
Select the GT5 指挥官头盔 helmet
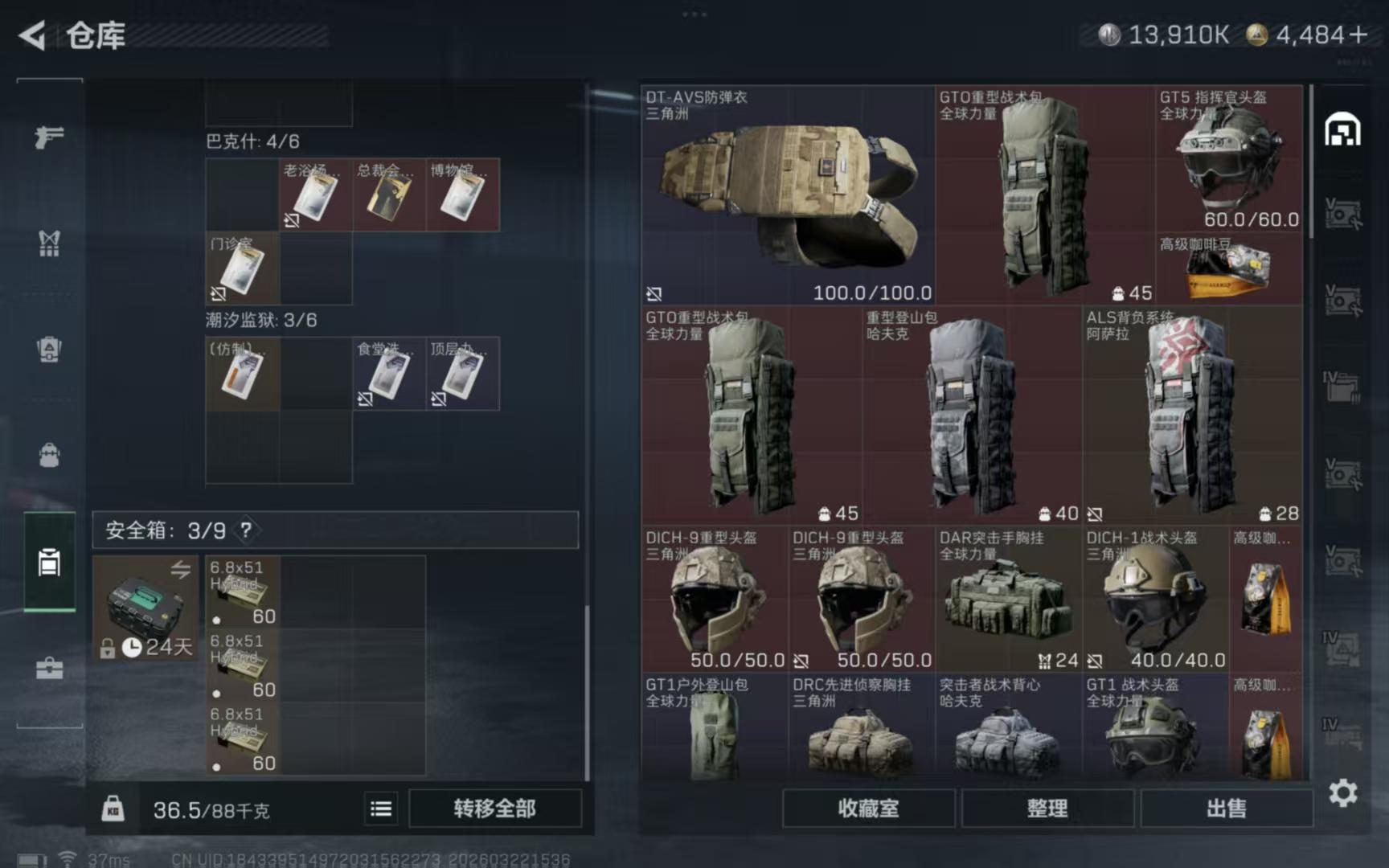[x=1229, y=158]
